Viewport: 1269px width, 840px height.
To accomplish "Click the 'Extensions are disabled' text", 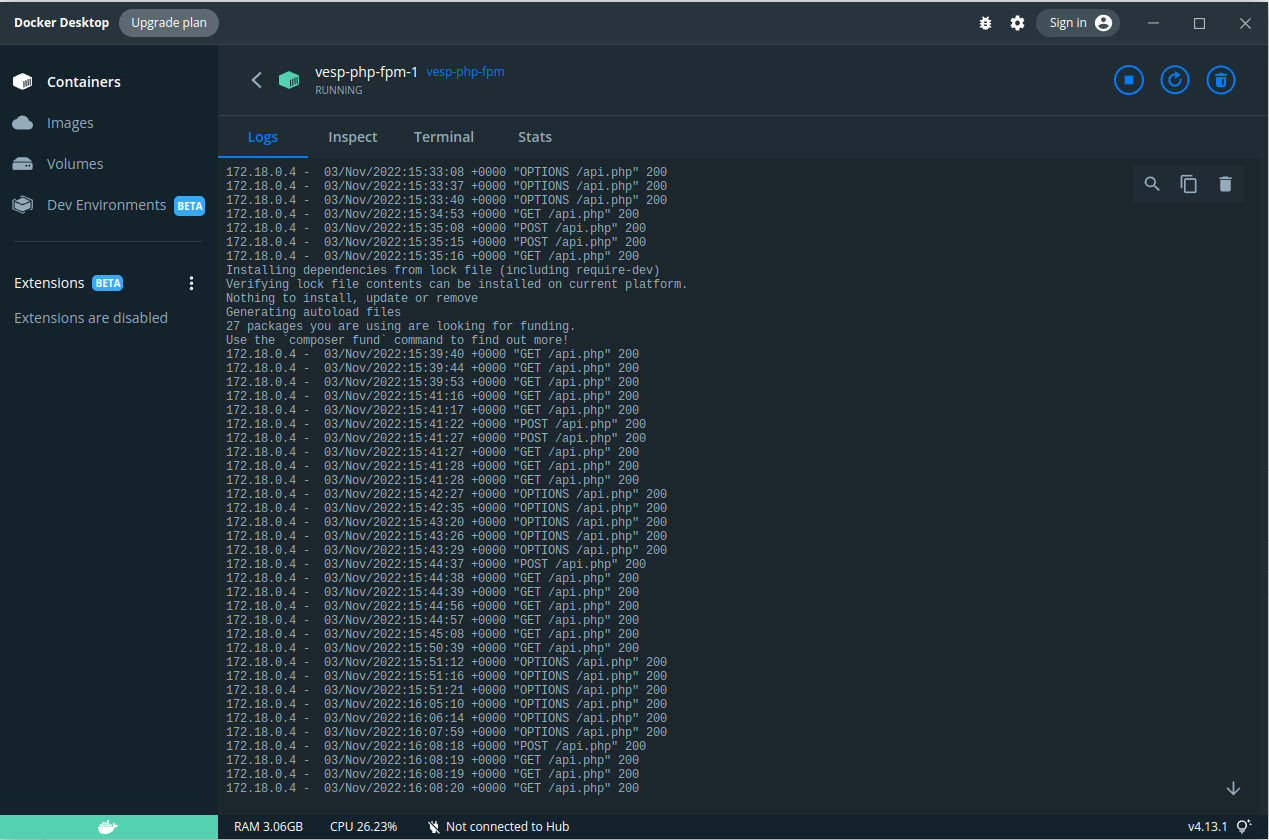I will tap(91, 318).
